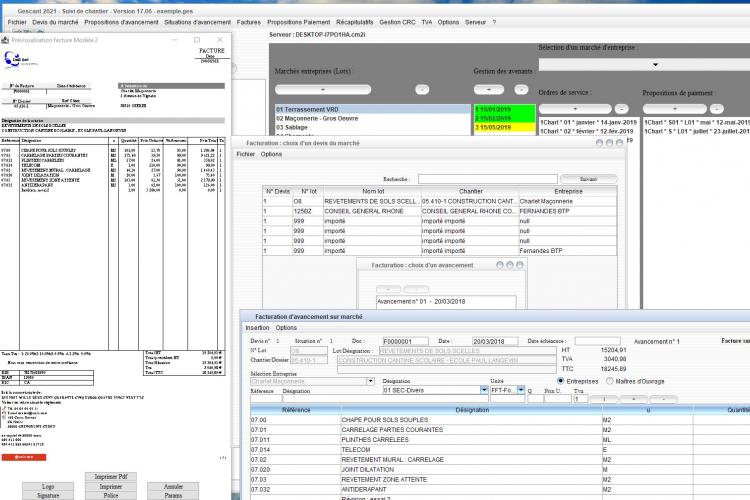Click the Doc field containing F0000001
Image resolution: width=750 pixels, height=500 pixels.
[406, 341]
